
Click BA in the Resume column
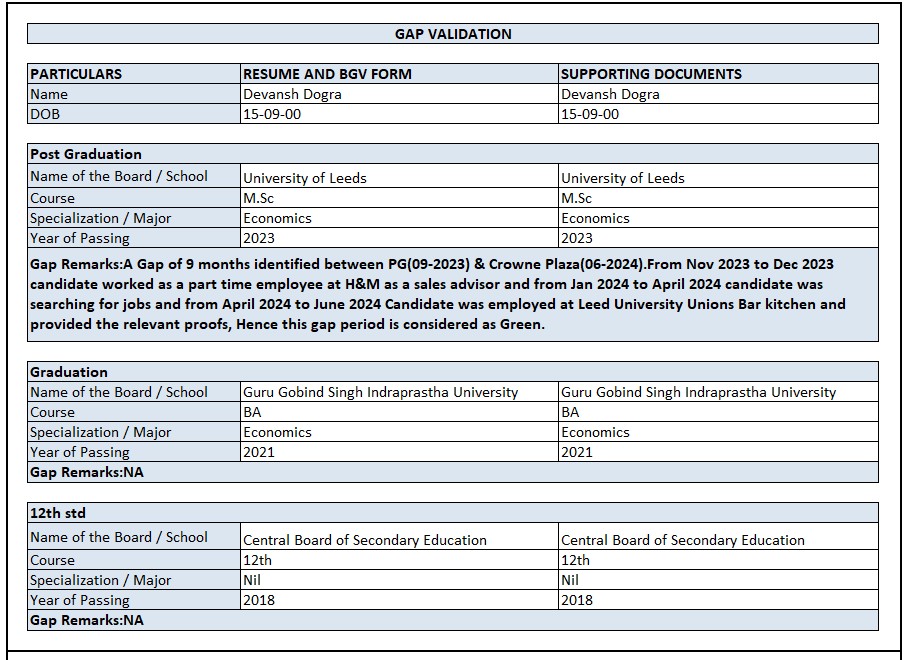pyautogui.click(x=252, y=412)
